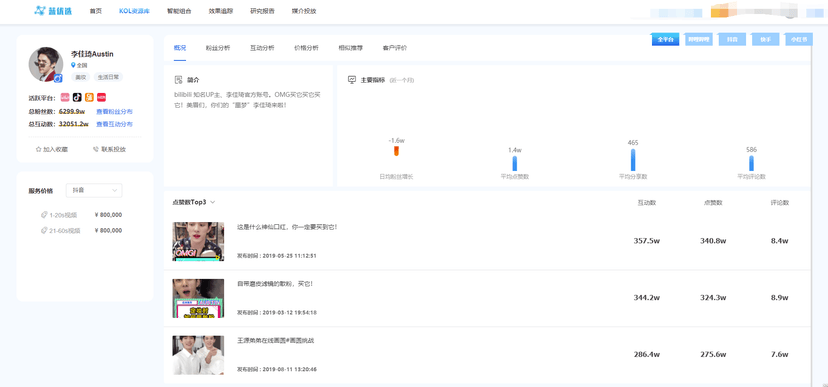Image resolution: width=828 pixels, height=387 pixels.
Task: Click the pink bilibili platform icon
Action: tap(65, 97)
